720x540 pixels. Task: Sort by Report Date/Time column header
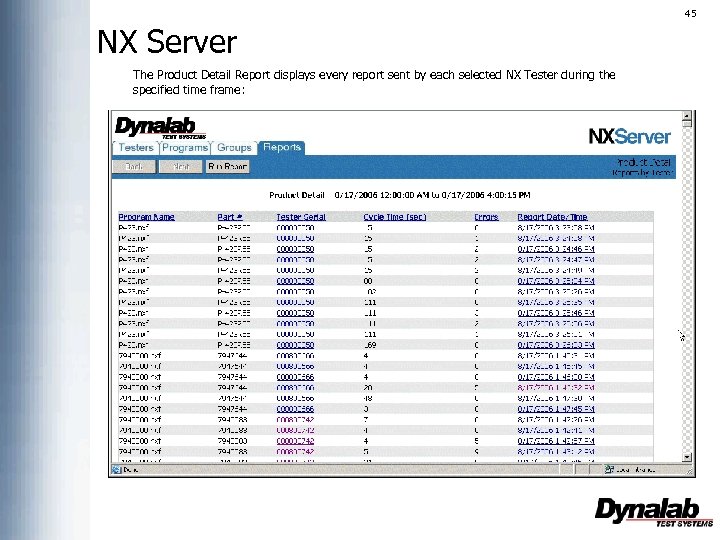(552, 217)
